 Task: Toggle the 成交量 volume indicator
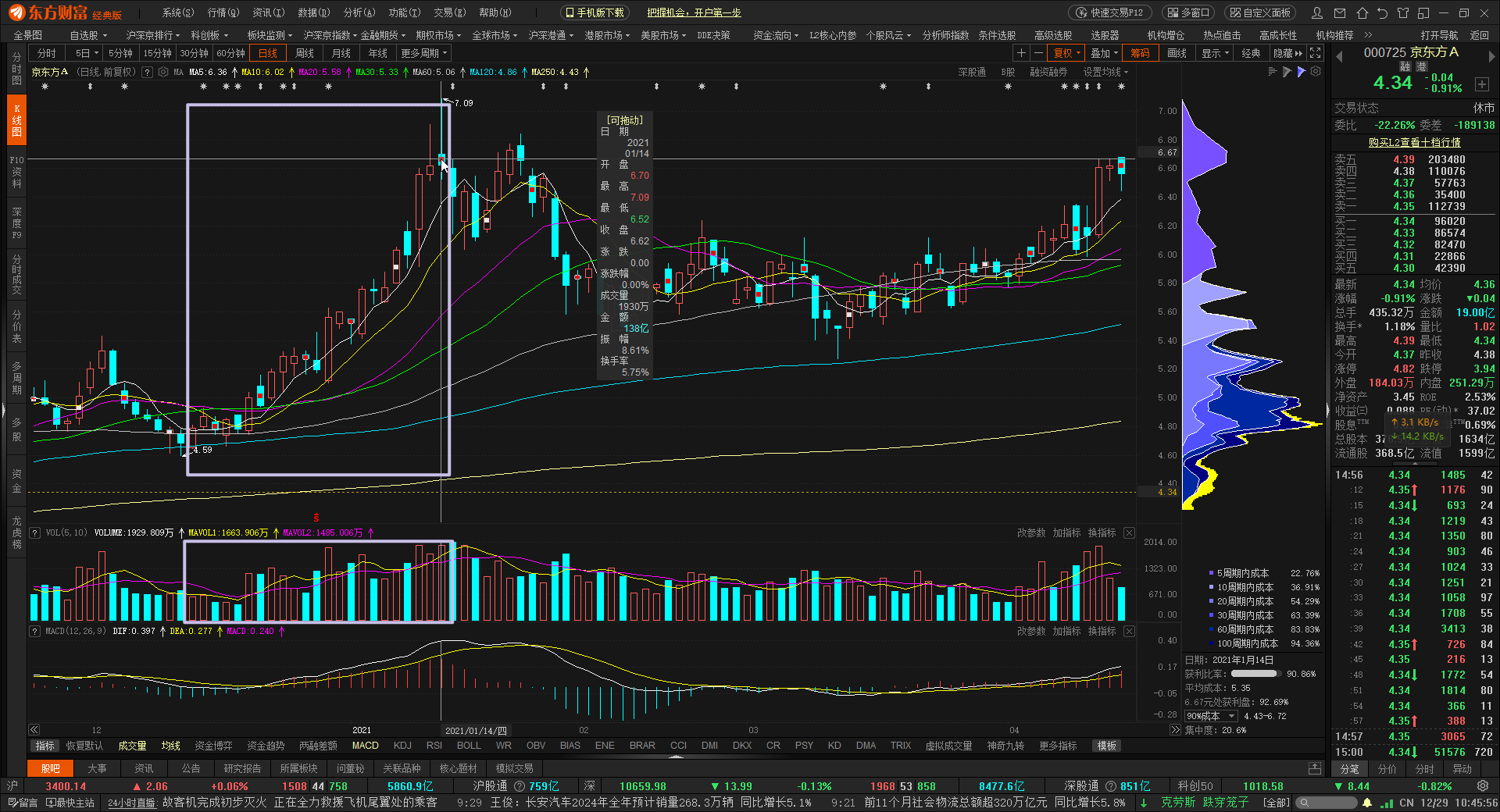coord(132,746)
